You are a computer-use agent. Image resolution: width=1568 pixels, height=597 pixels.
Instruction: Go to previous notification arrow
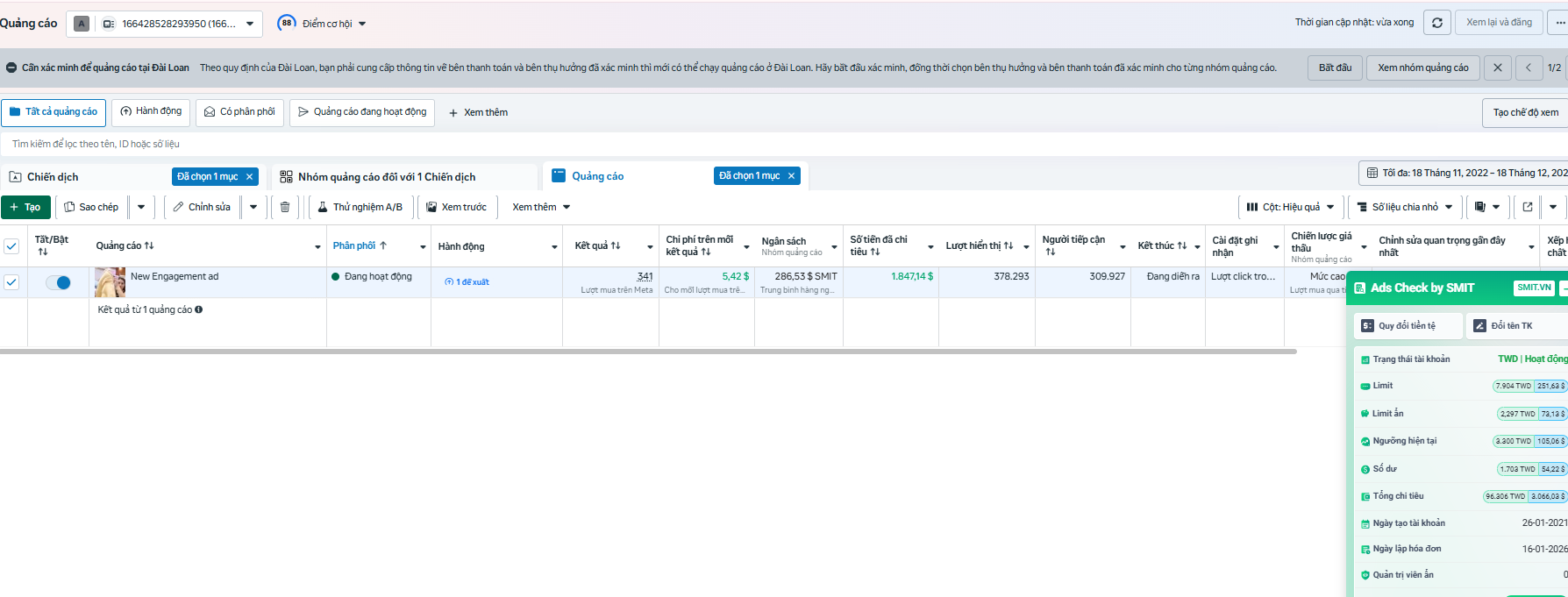1529,68
